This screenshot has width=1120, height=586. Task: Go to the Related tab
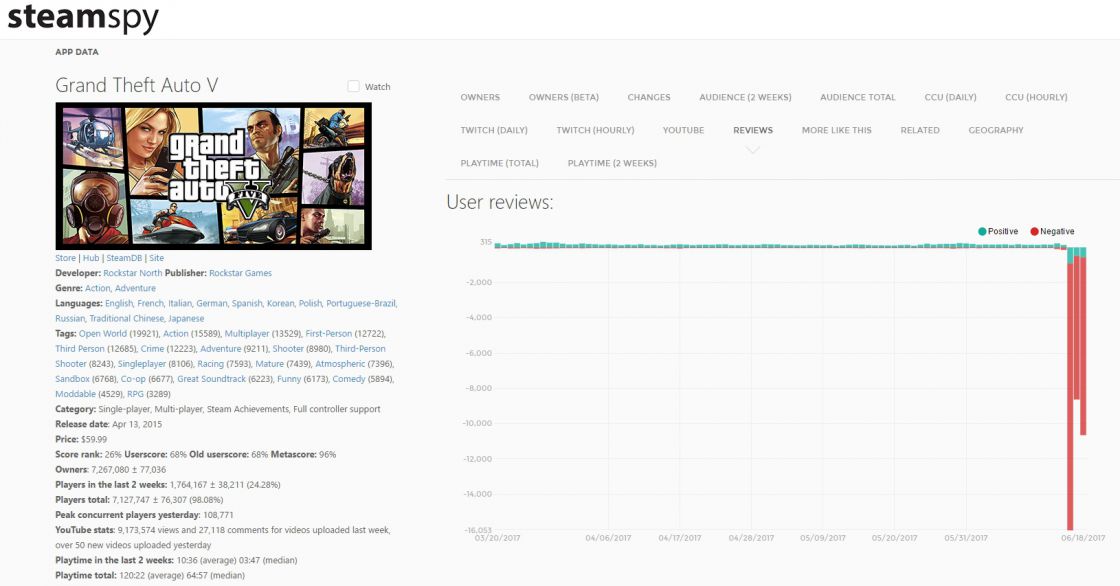click(x=920, y=130)
